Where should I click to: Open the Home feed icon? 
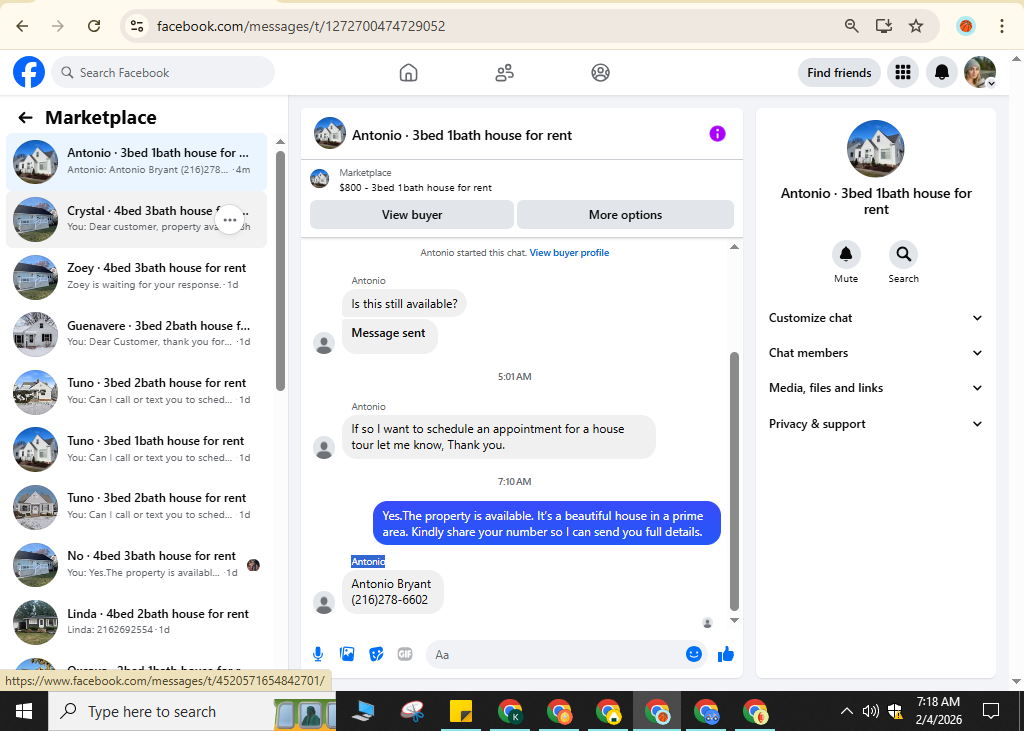[x=408, y=73]
